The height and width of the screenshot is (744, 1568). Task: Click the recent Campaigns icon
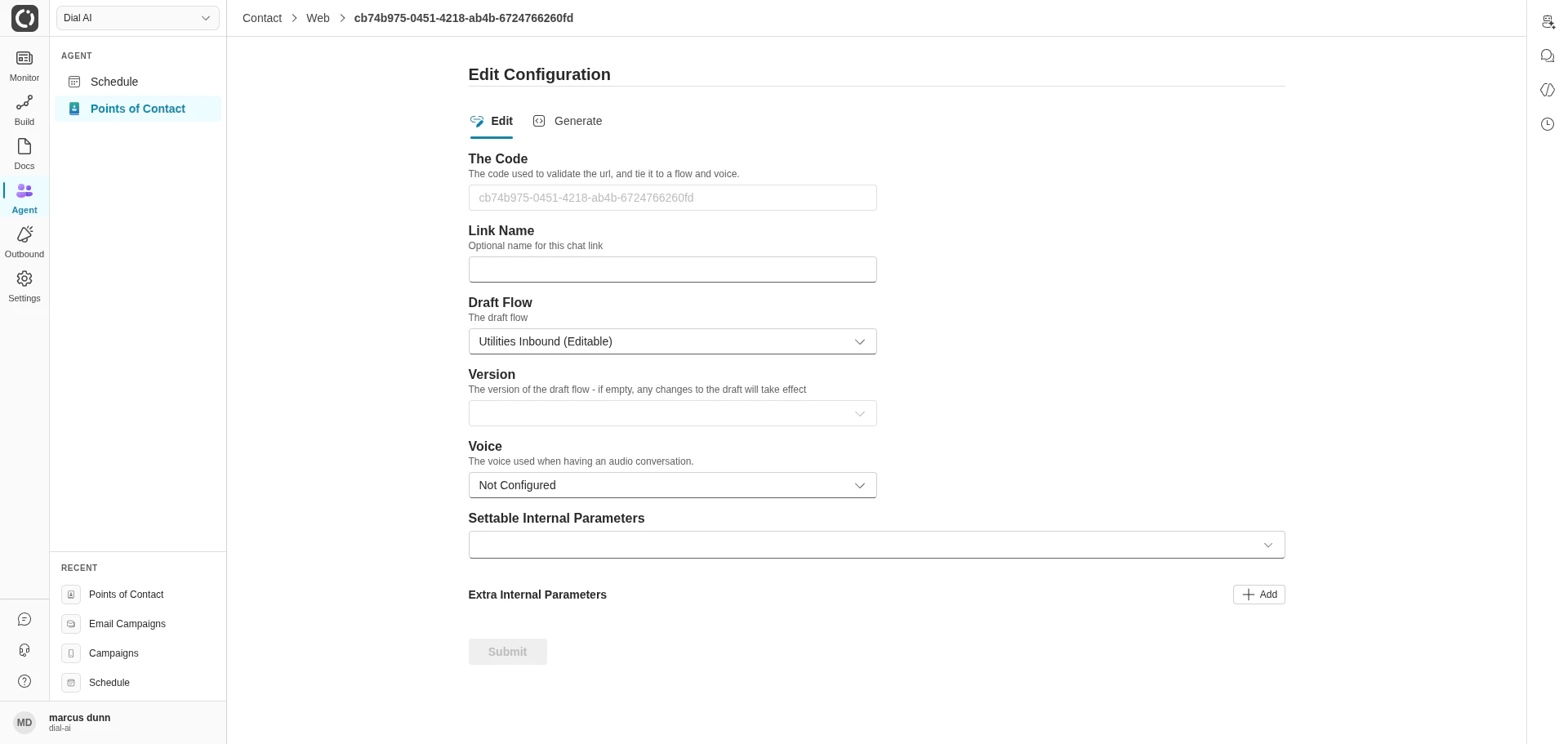click(71, 653)
